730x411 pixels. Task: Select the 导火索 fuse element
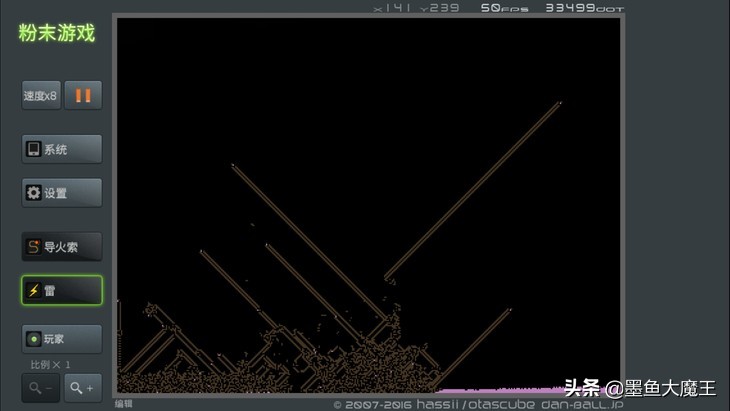62,247
